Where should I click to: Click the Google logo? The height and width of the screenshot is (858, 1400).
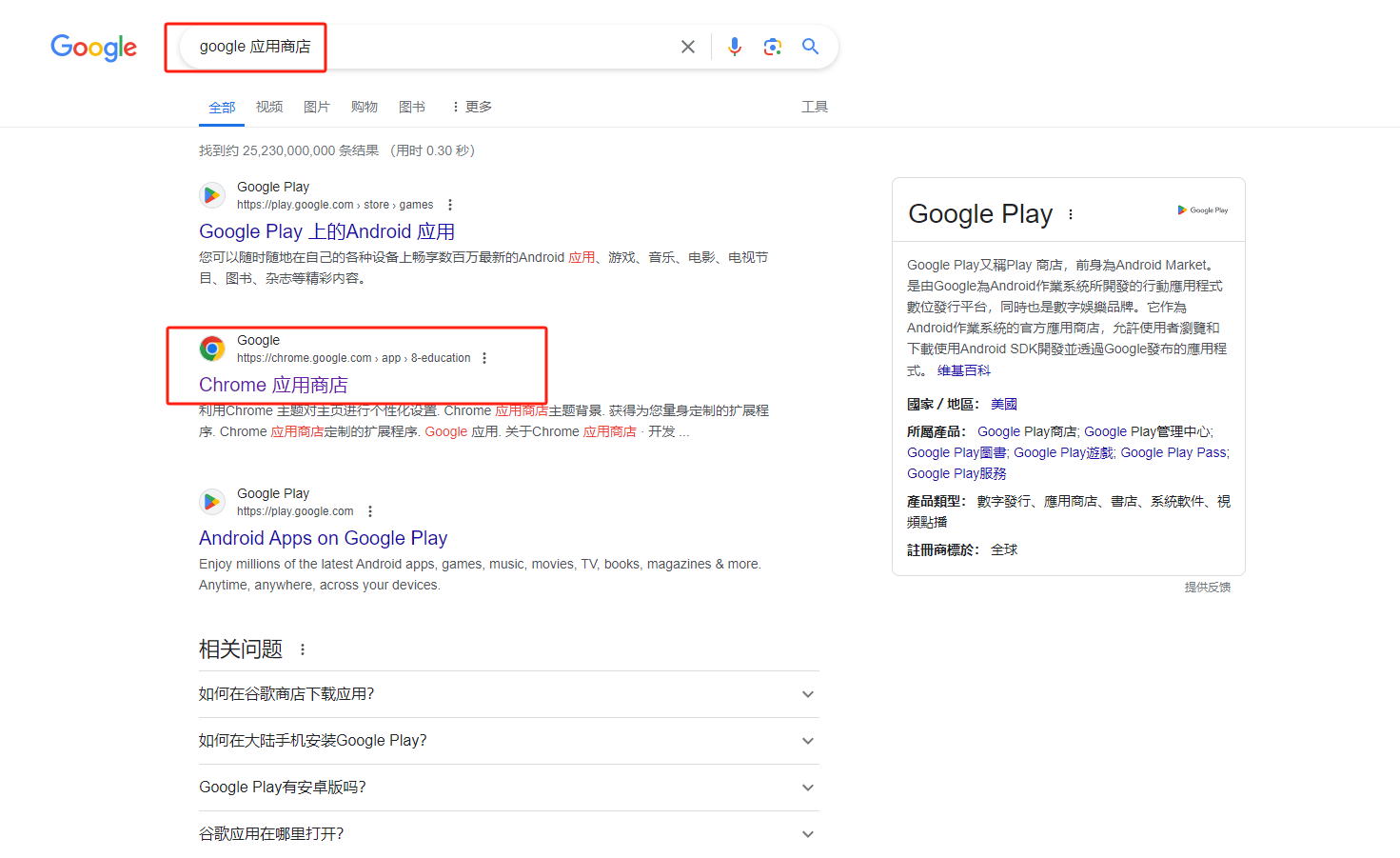[93, 47]
